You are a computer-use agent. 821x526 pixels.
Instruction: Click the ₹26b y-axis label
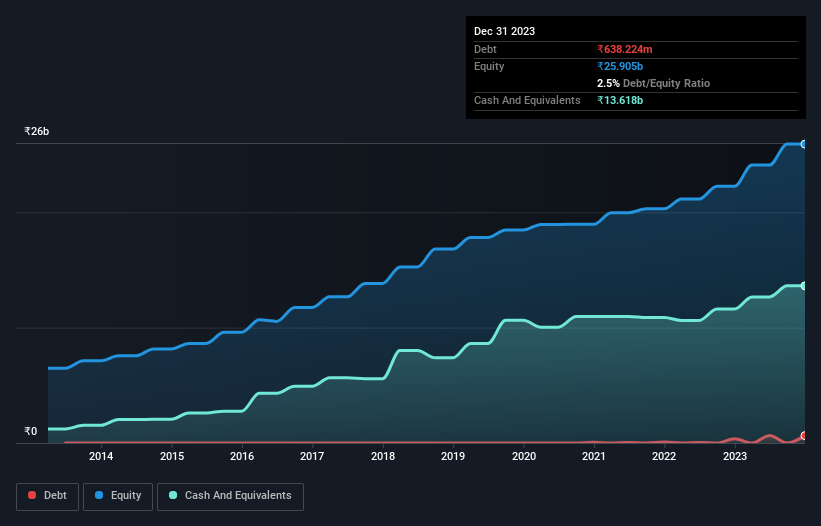[37, 131]
